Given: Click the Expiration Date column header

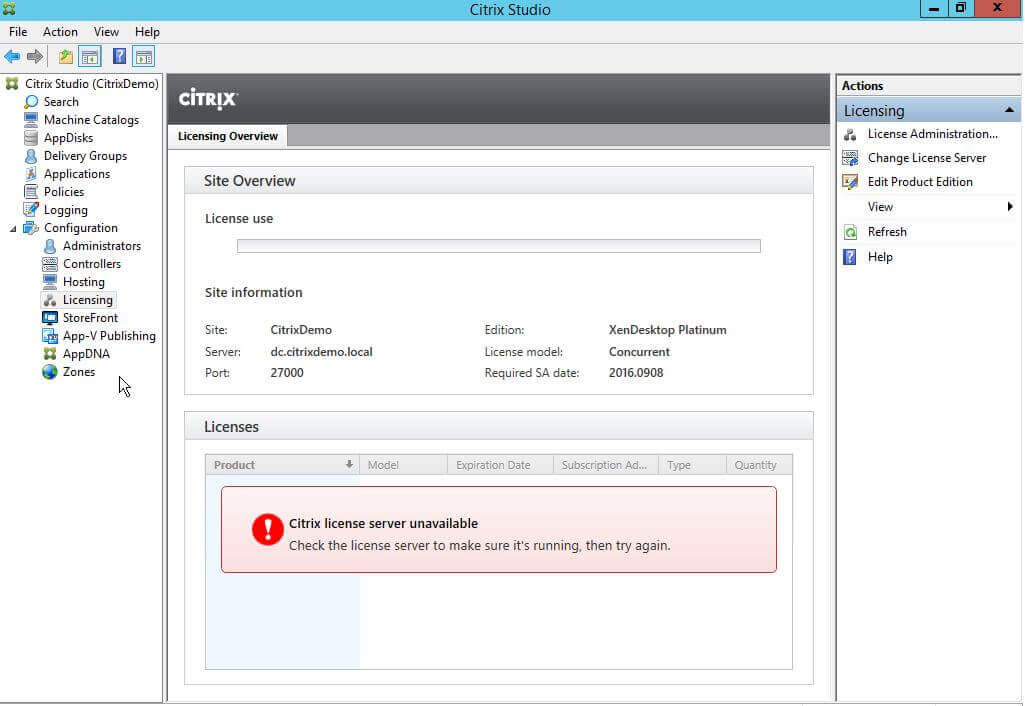Looking at the screenshot, I should (500, 465).
